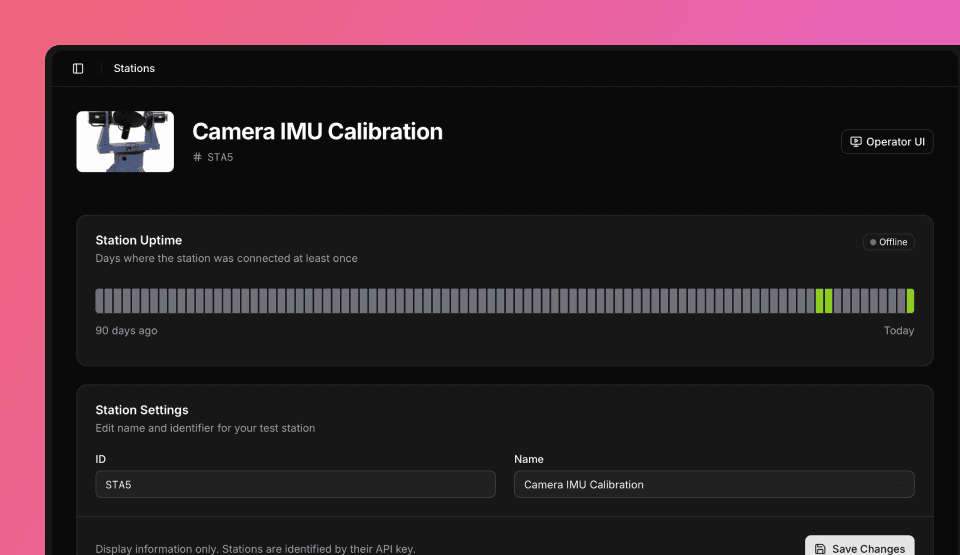This screenshot has height=555, width=960.
Task: Toggle the sidebar panel icon
Action: click(x=78, y=69)
